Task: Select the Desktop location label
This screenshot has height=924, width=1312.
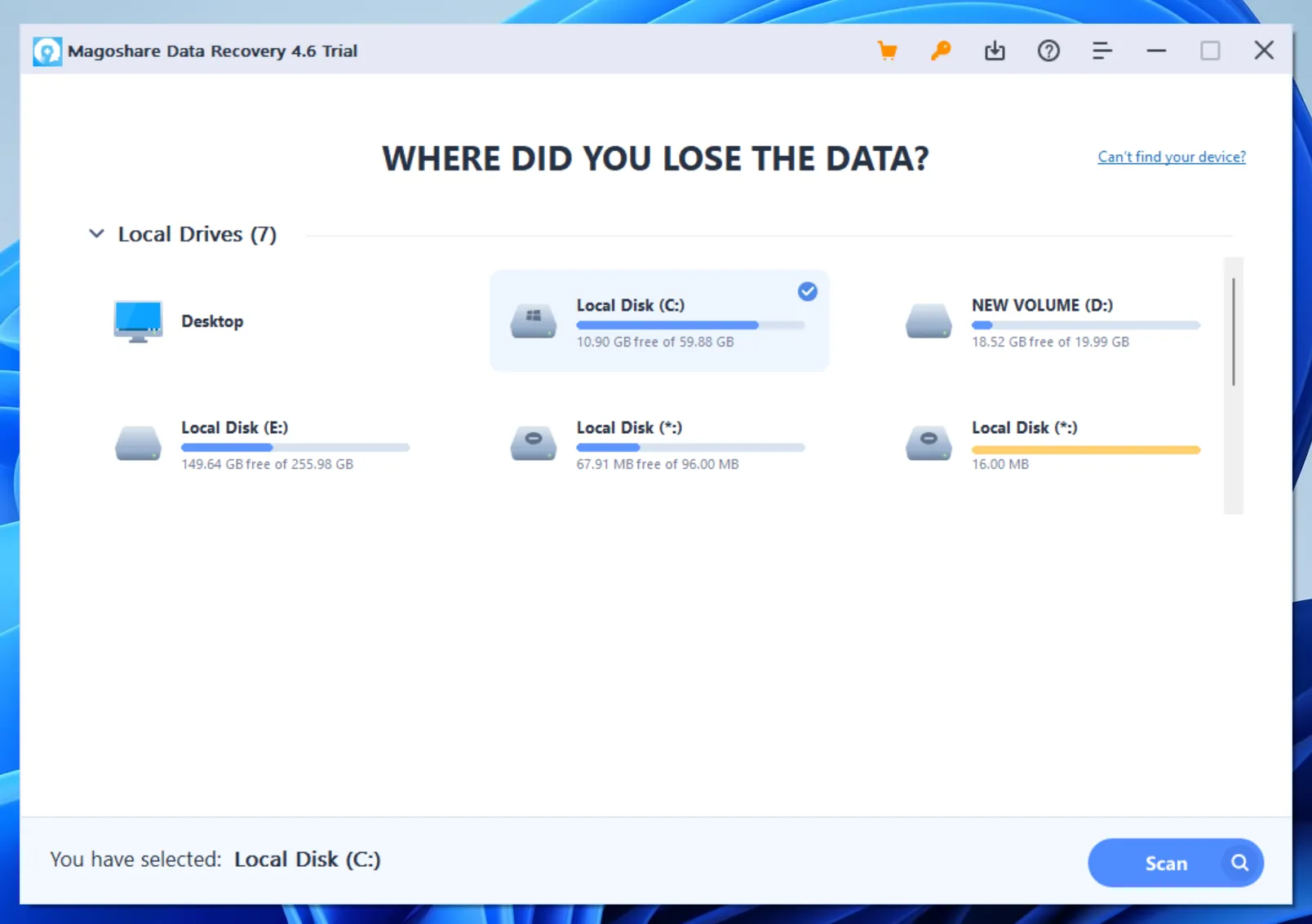Action: click(212, 321)
